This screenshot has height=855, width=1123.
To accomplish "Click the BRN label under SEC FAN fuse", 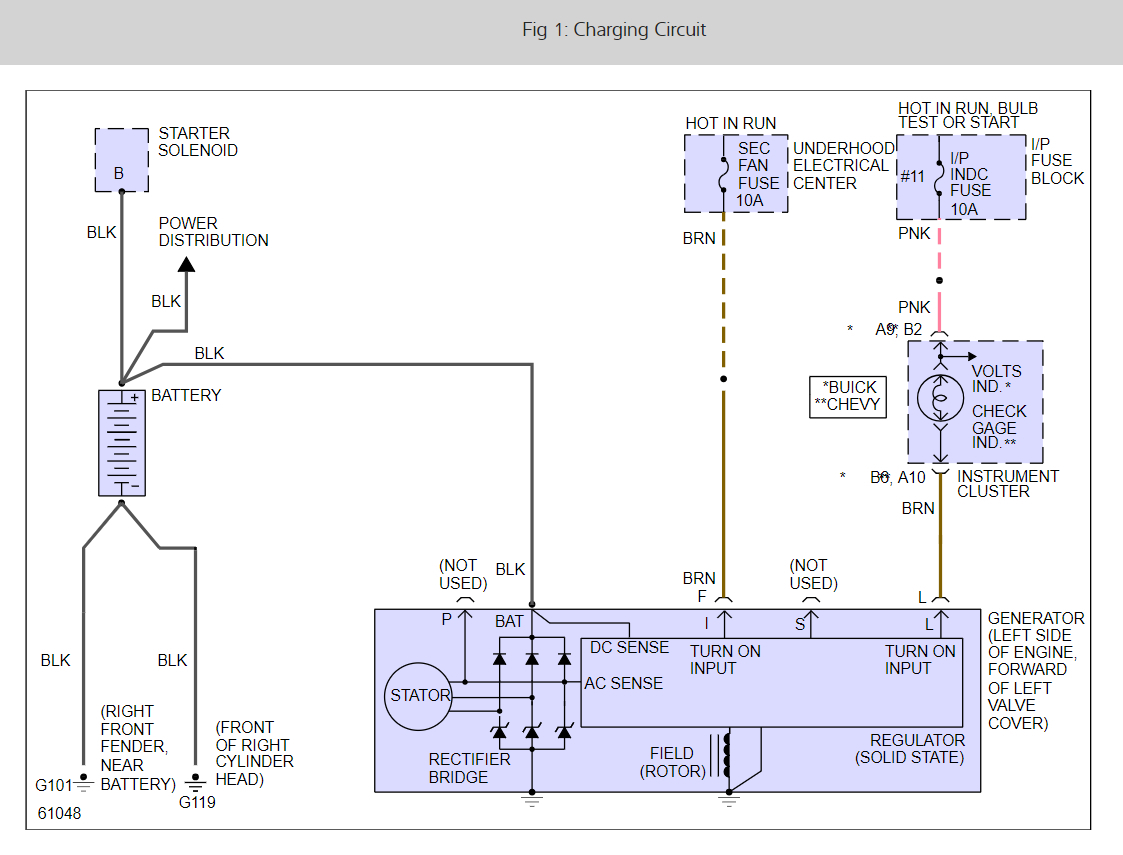I will (x=699, y=238).
